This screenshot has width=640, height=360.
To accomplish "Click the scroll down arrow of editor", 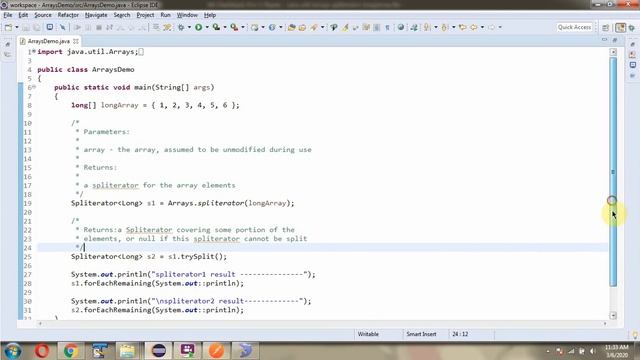I will [613, 316].
